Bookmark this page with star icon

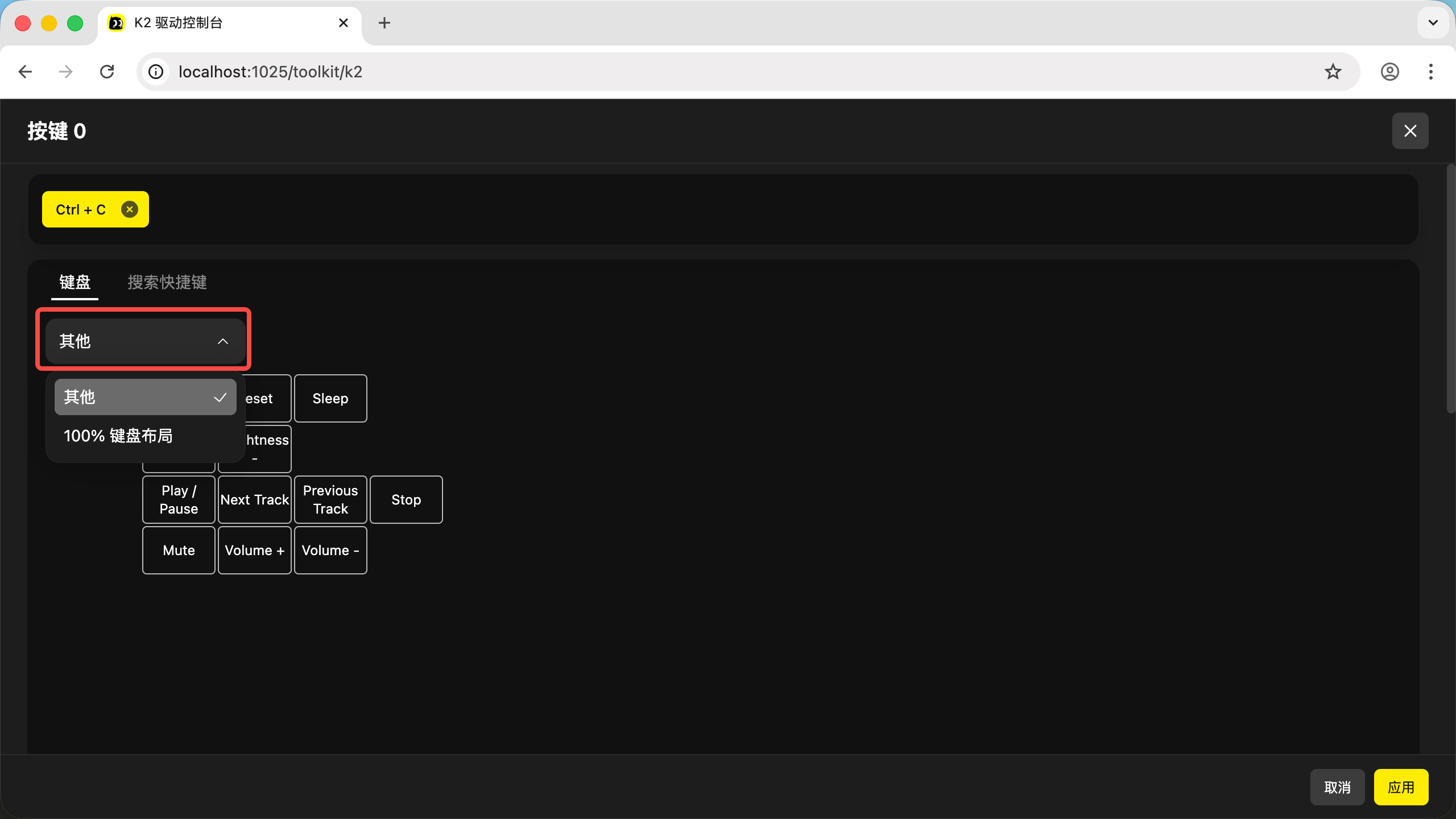pyautogui.click(x=1333, y=72)
